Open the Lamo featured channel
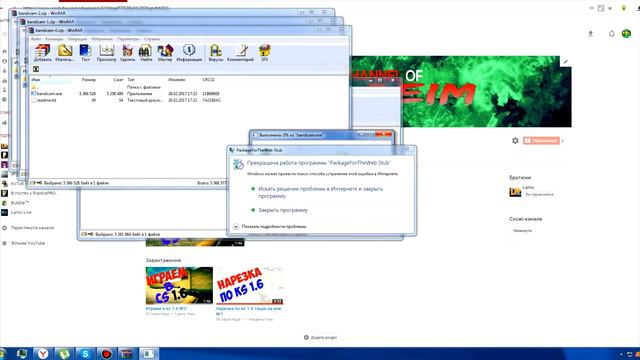Image resolution: width=640 pixels, height=360 pixels. click(x=528, y=187)
